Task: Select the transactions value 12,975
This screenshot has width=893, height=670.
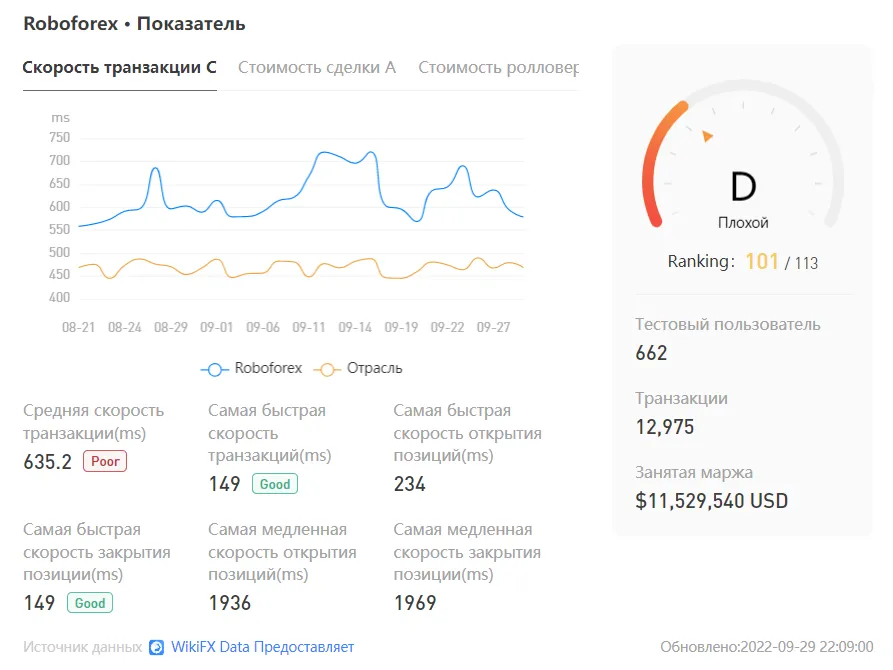Action: [665, 427]
